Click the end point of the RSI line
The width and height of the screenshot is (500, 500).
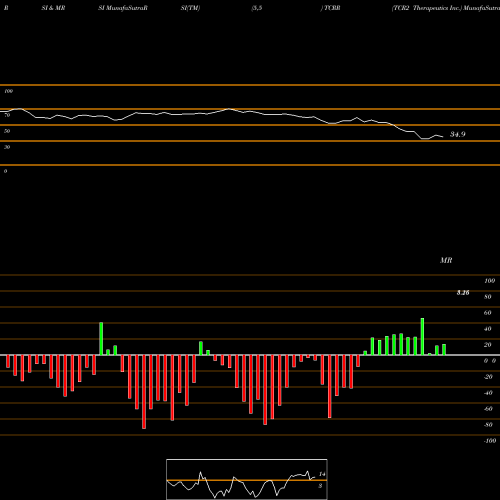[x=442, y=136]
